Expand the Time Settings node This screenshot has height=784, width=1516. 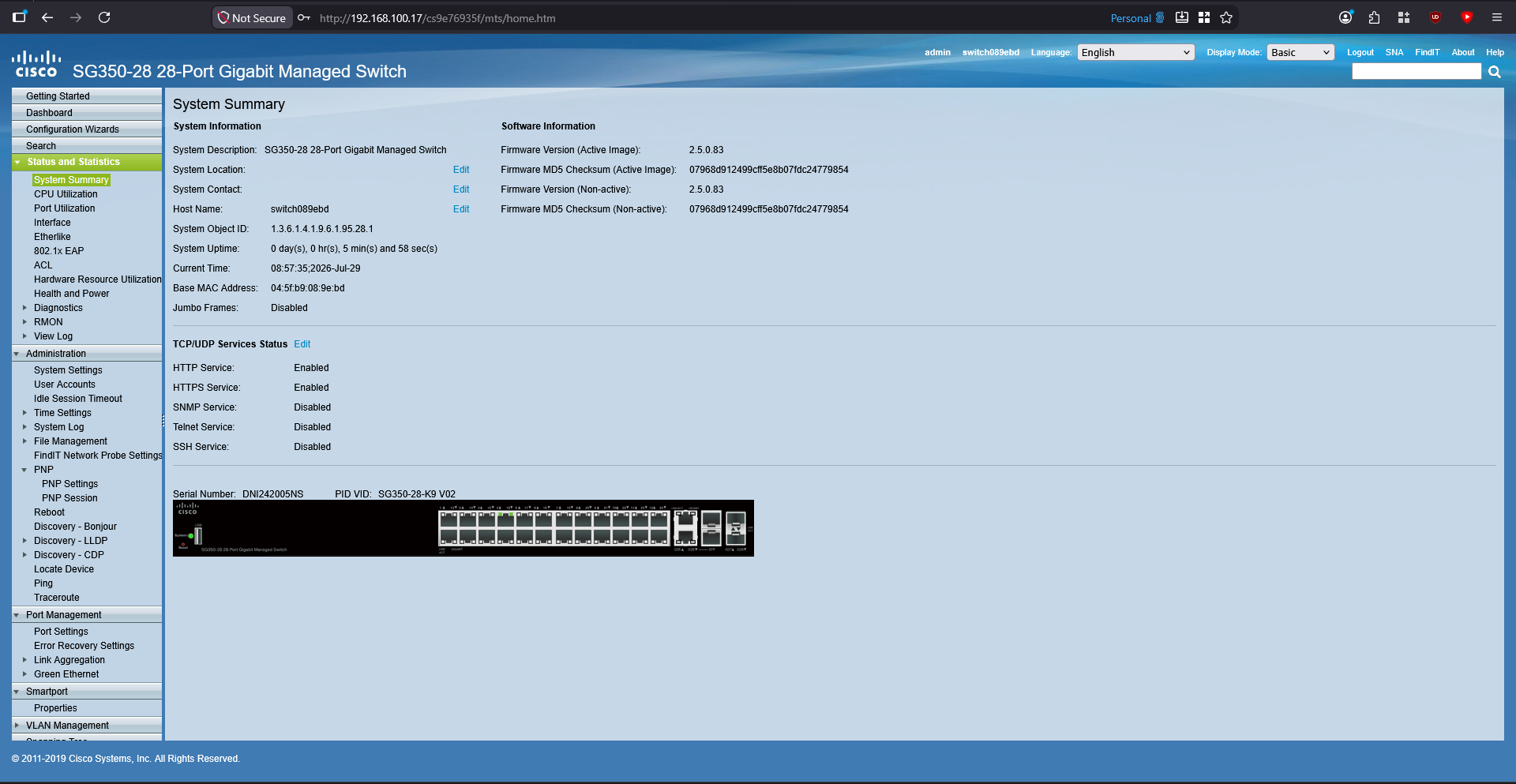[x=24, y=413]
